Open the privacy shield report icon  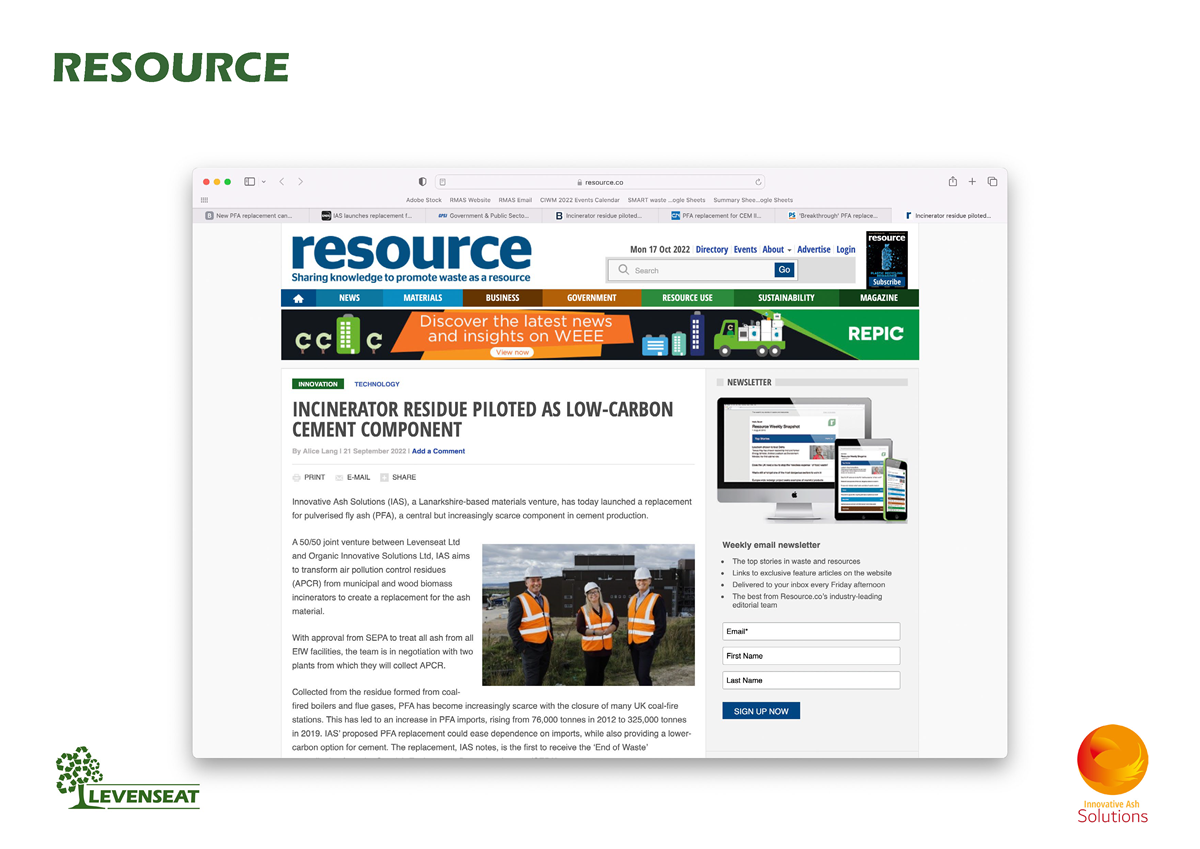(x=422, y=182)
